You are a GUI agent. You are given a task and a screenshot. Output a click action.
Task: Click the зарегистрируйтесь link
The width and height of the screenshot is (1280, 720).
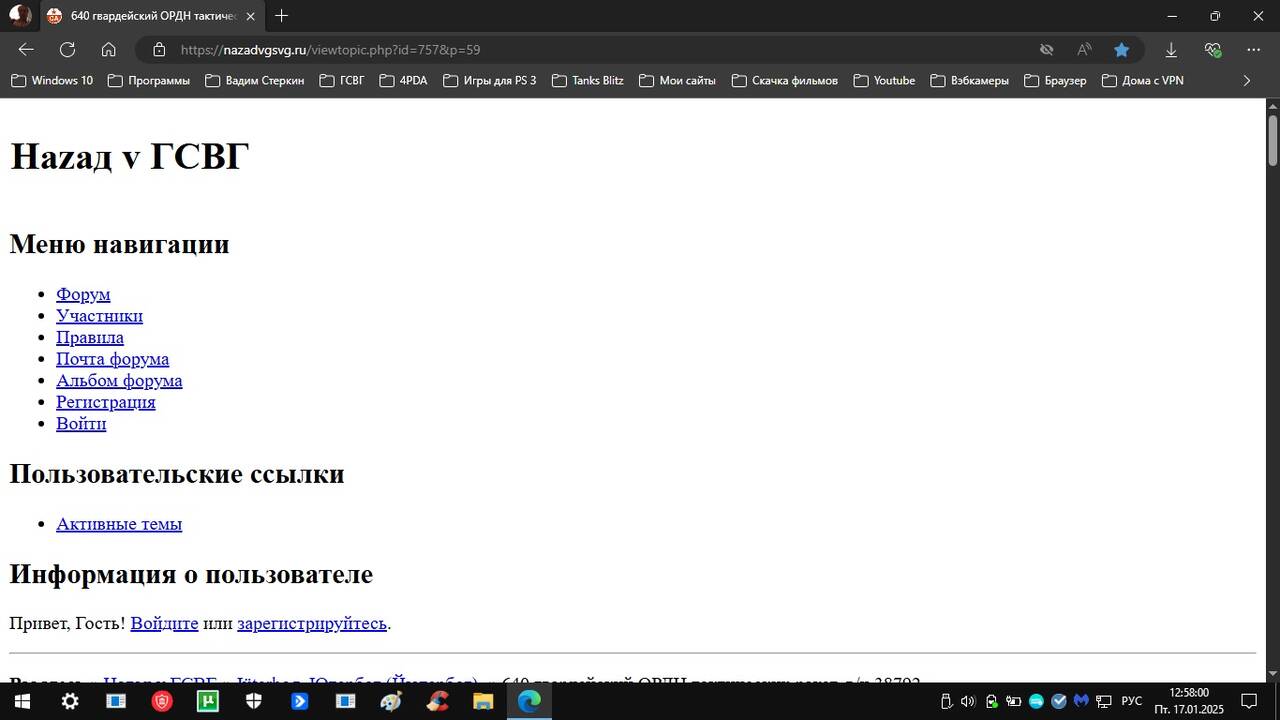click(312, 623)
